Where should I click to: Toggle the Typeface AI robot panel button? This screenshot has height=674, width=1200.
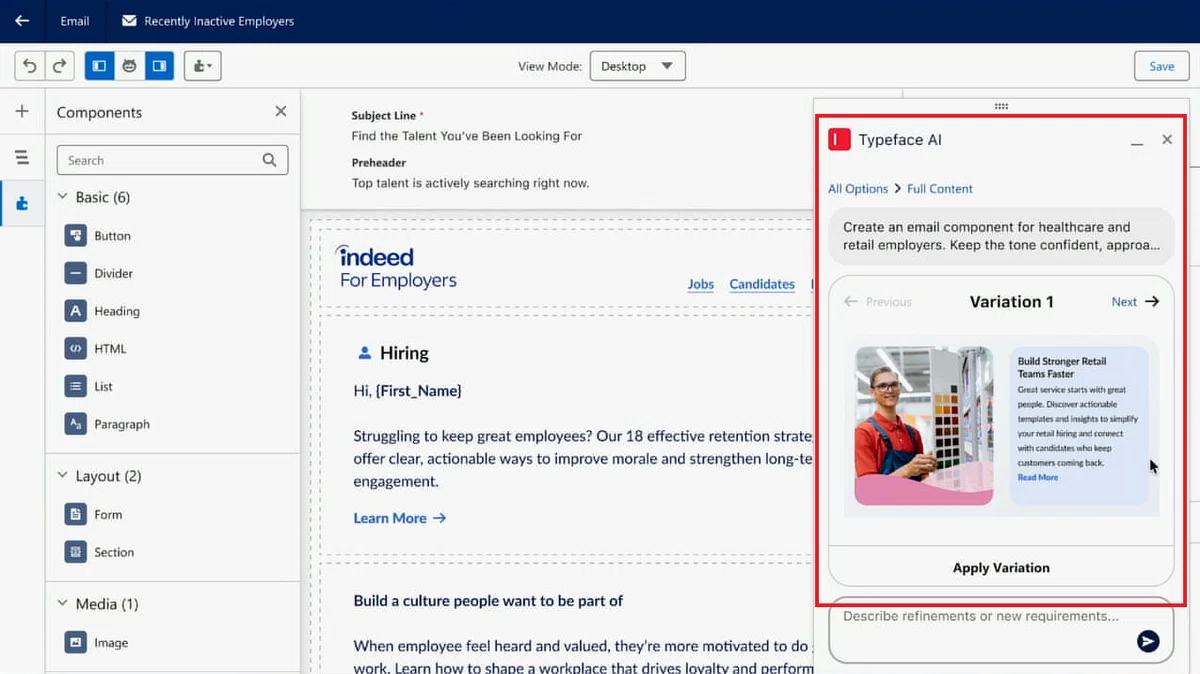tap(129, 66)
